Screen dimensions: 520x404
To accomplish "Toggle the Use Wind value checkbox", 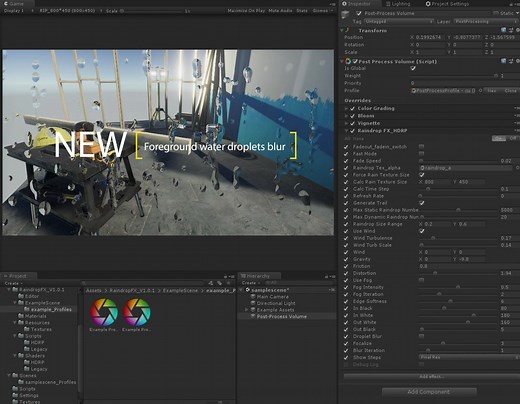I will click(x=422, y=231).
